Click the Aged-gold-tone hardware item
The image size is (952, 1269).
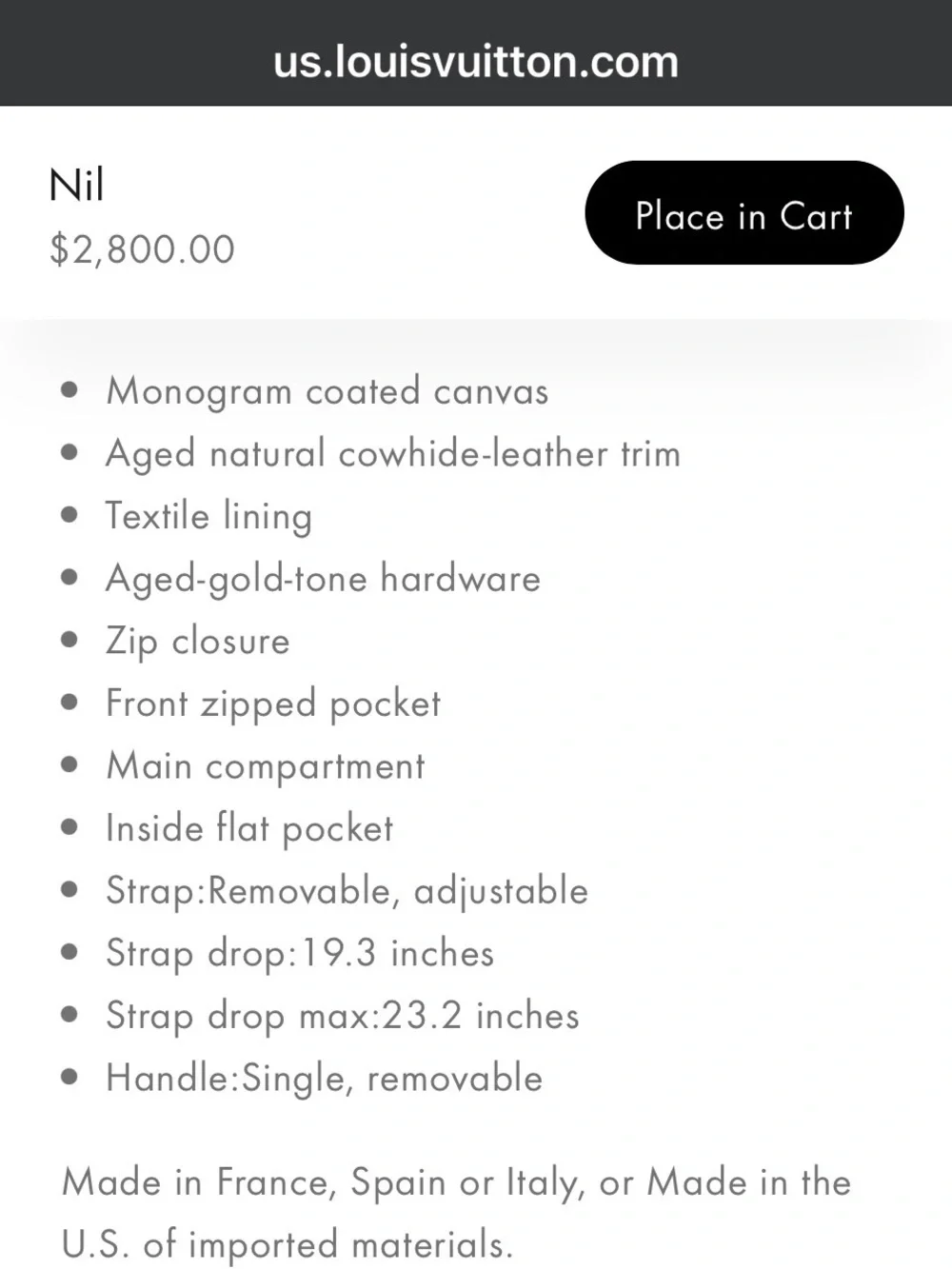[323, 579]
